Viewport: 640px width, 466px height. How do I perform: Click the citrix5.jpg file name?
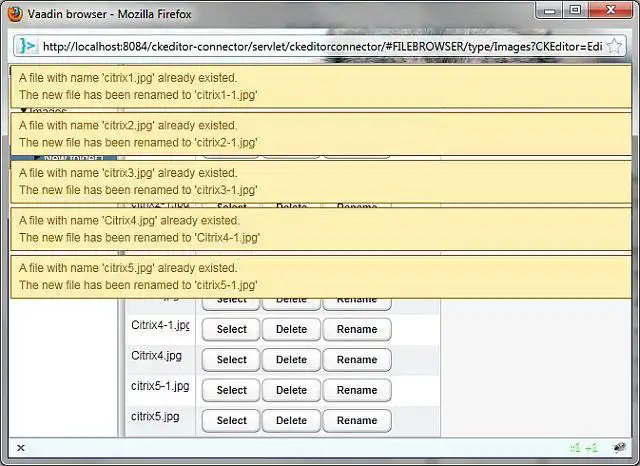(155, 417)
